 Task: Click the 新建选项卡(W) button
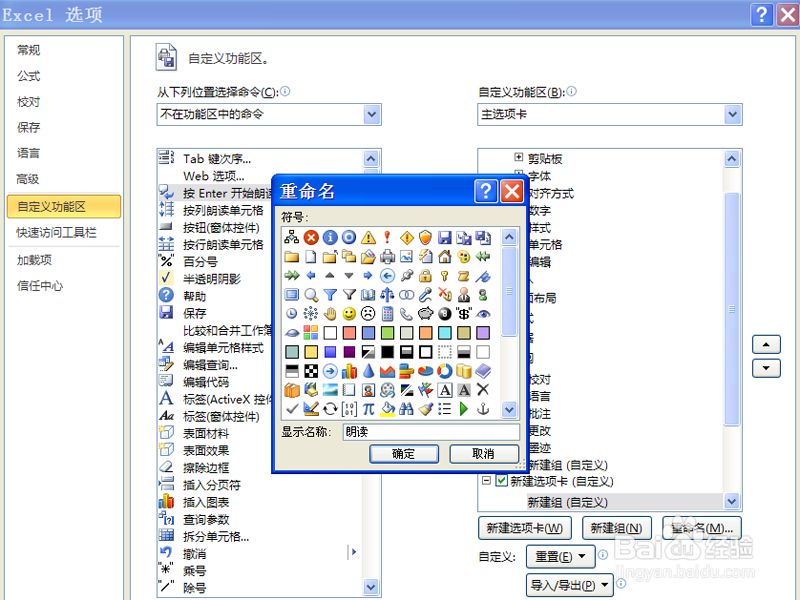pos(524,528)
